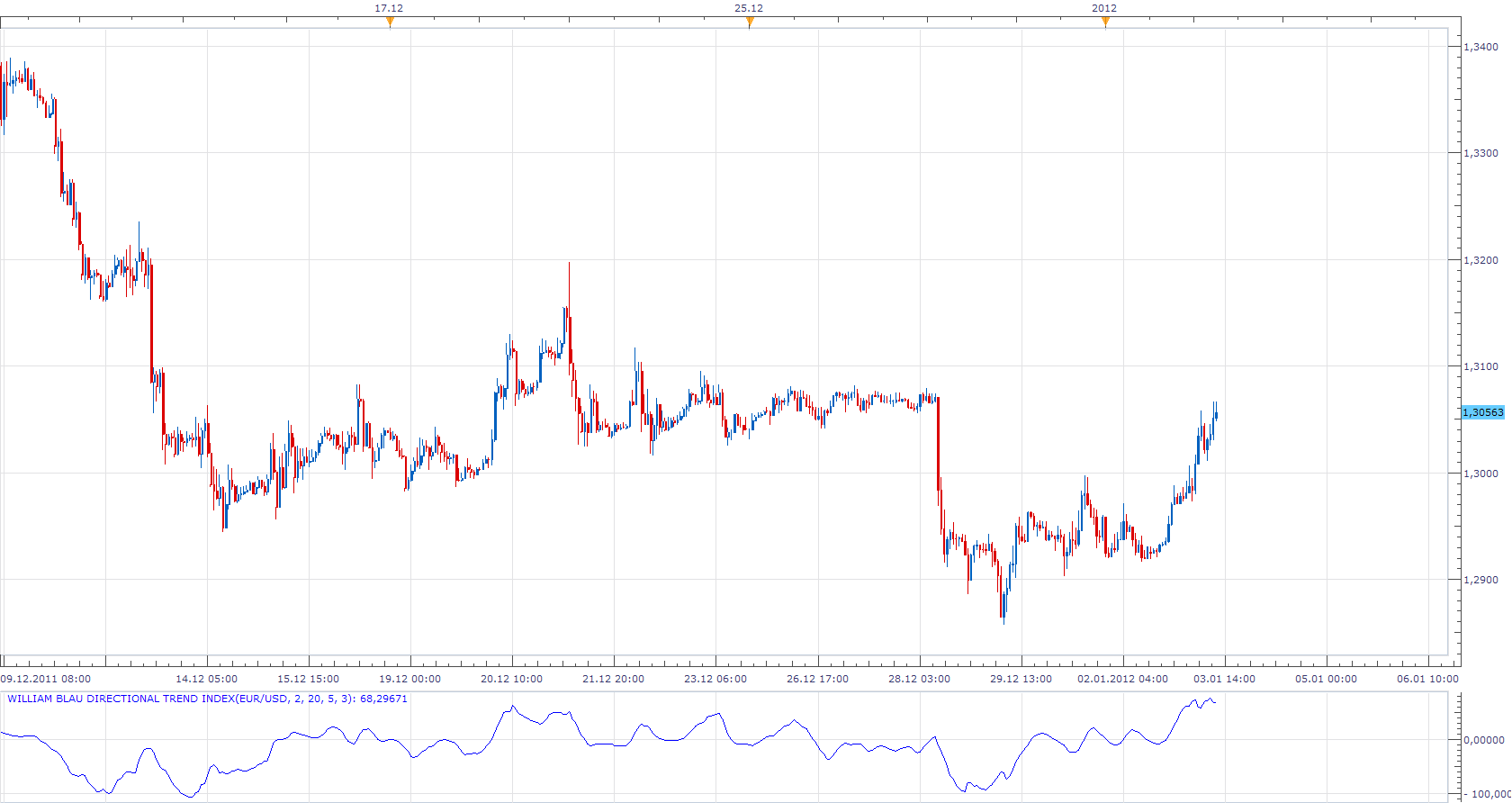Click the indicator -100,000 axis label
Image resolution: width=1512 pixels, height=803 pixels.
(1486, 794)
